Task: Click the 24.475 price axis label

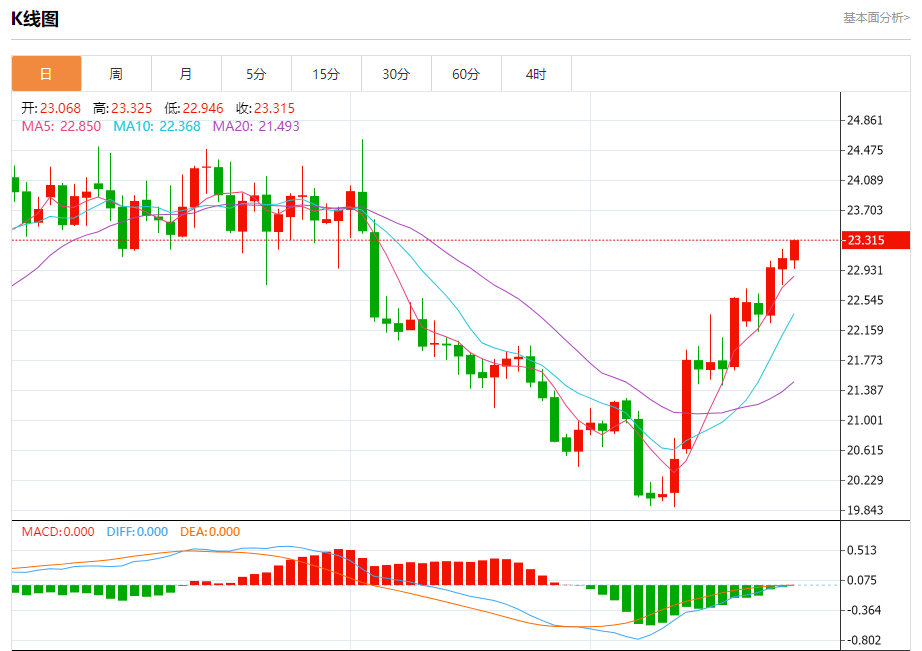Action: tap(864, 151)
